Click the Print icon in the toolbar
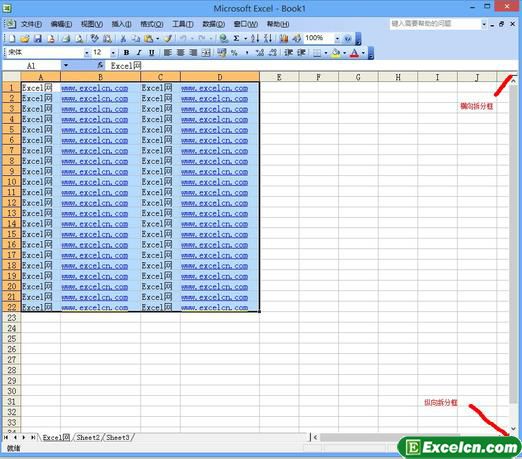Viewport: 522px width, 459px height. point(66,39)
